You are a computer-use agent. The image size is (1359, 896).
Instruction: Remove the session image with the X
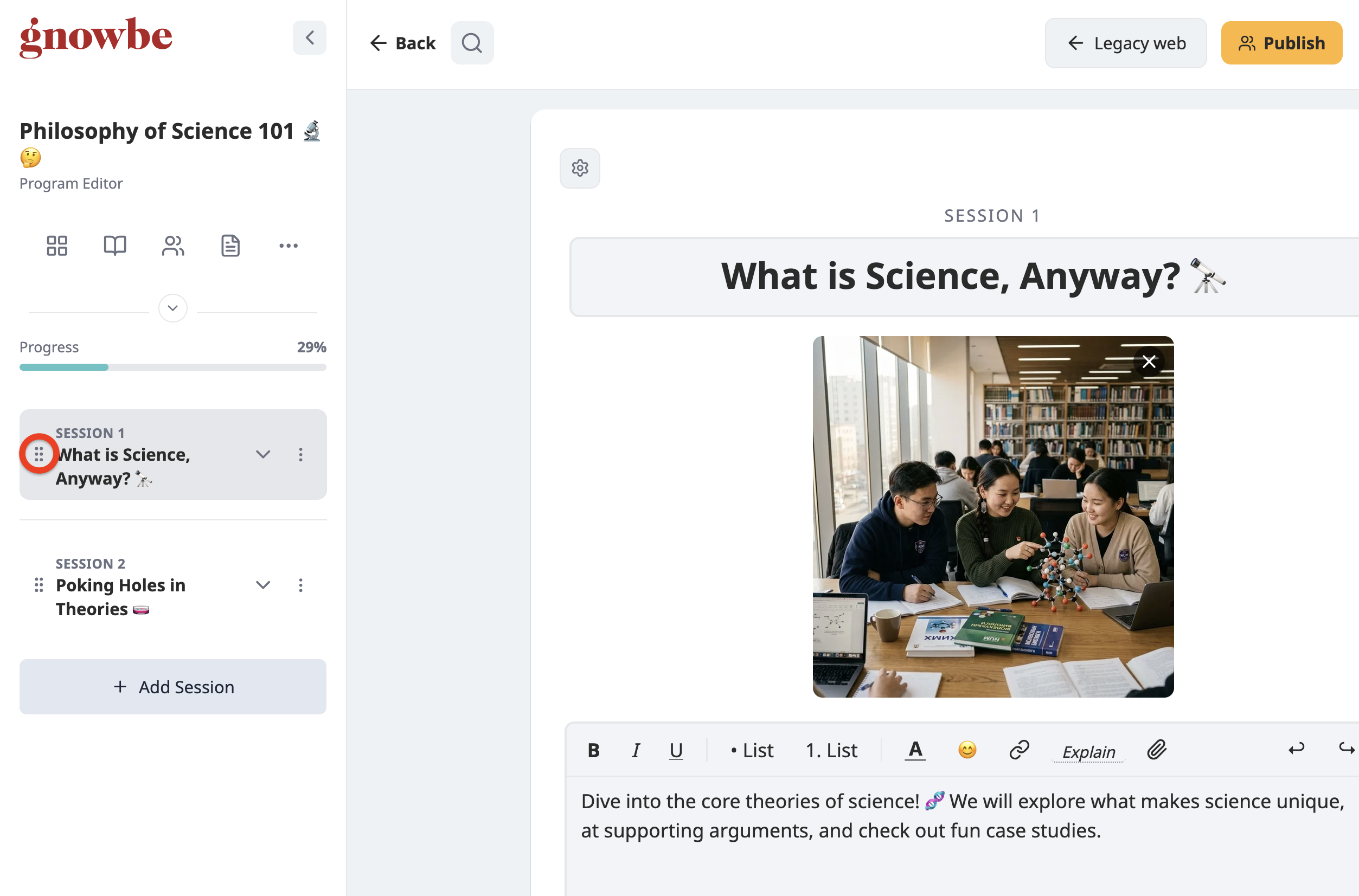[x=1149, y=362]
